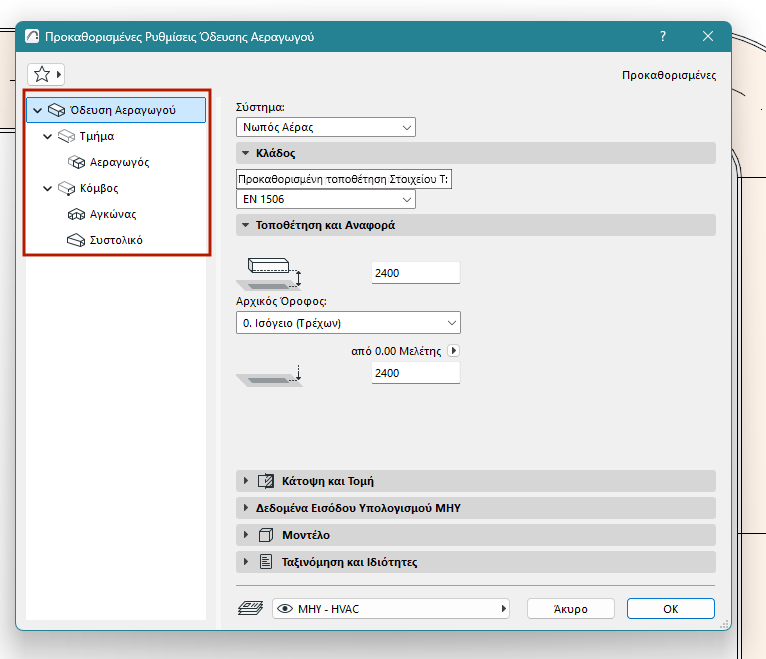Toggle the eye icon of ΜΗΥ - HVAC layer
Screen dimensions: 766x659
[x=285, y=609]
